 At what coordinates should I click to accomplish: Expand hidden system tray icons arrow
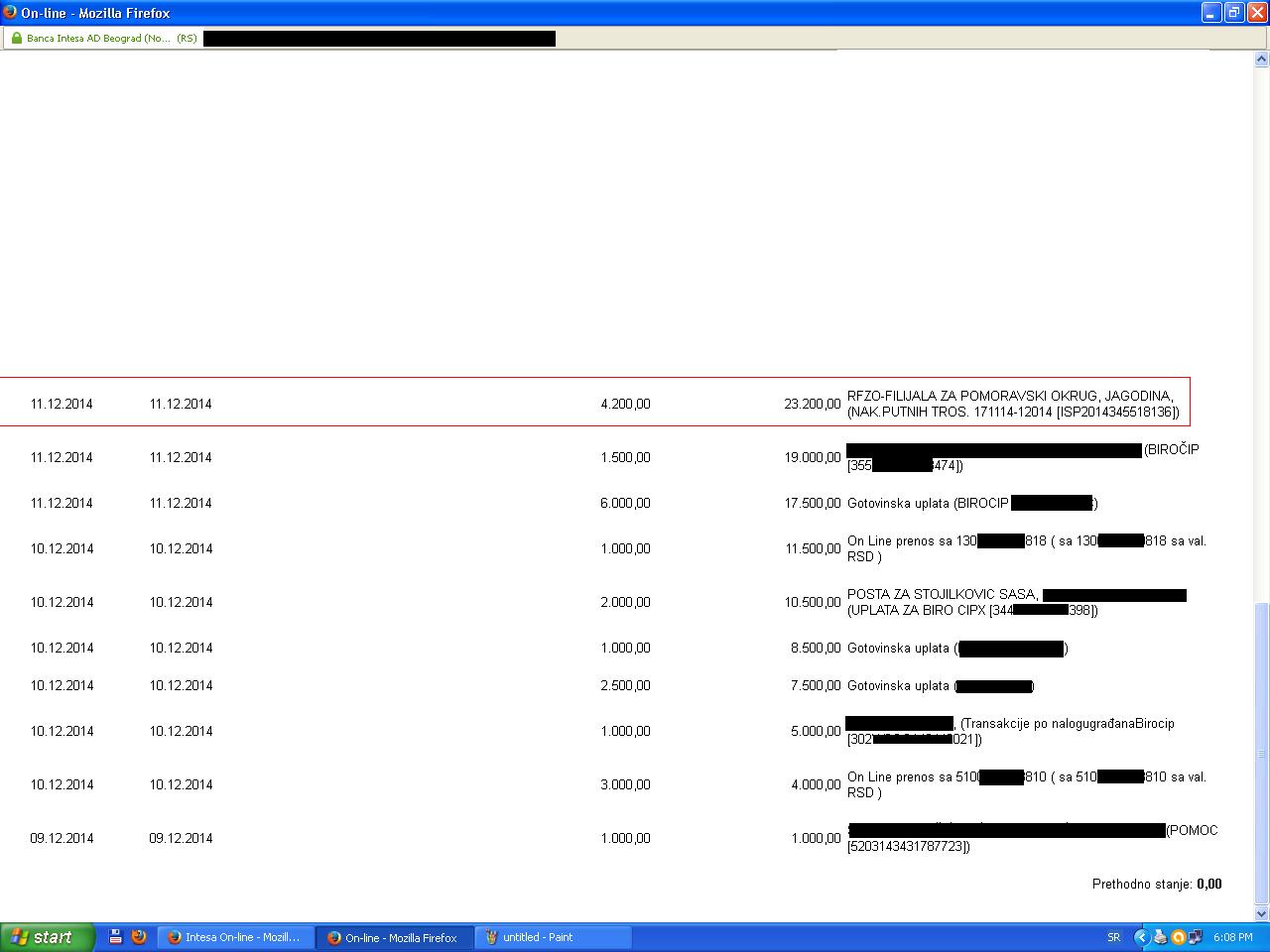1141,937
